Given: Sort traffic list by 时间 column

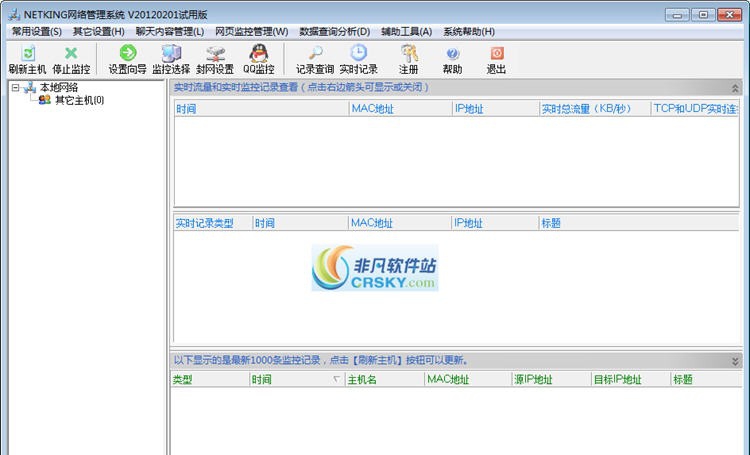Looking at the screenshot, I should (261, 109).
